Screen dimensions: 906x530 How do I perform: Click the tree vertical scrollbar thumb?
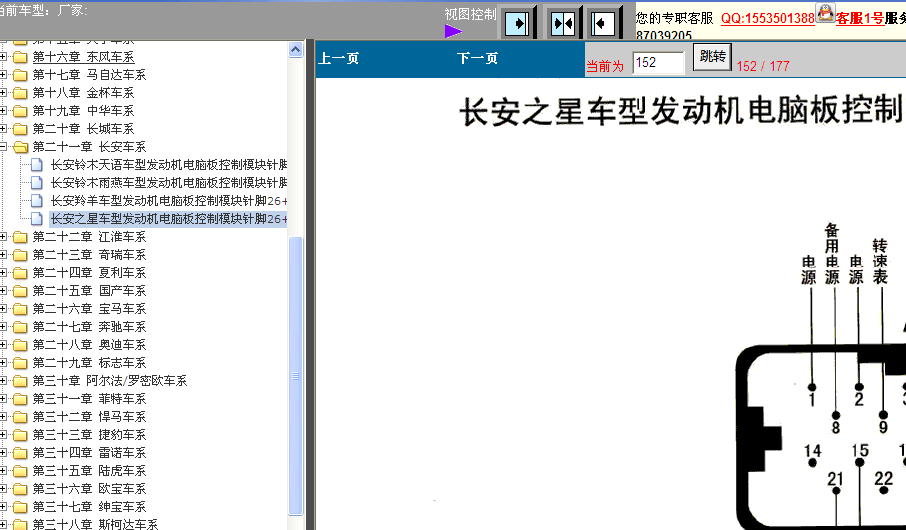[x=295, y=376]
